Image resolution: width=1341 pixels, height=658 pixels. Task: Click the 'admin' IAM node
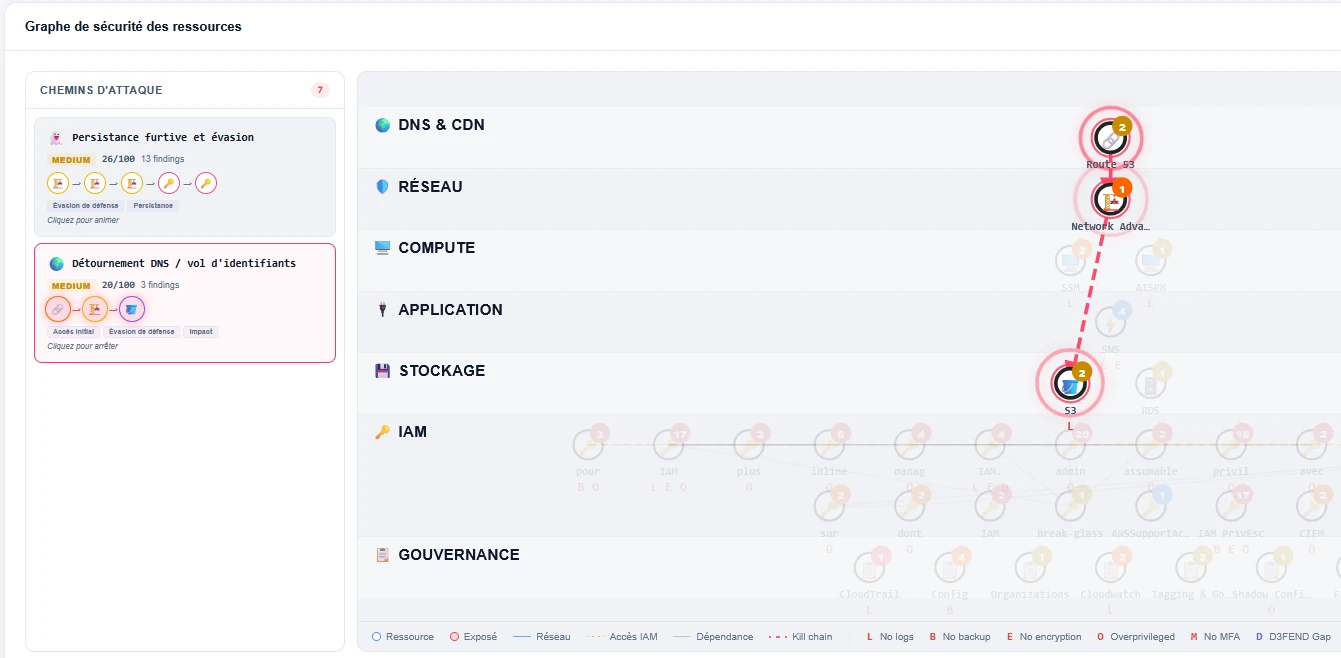[1070, 445]
